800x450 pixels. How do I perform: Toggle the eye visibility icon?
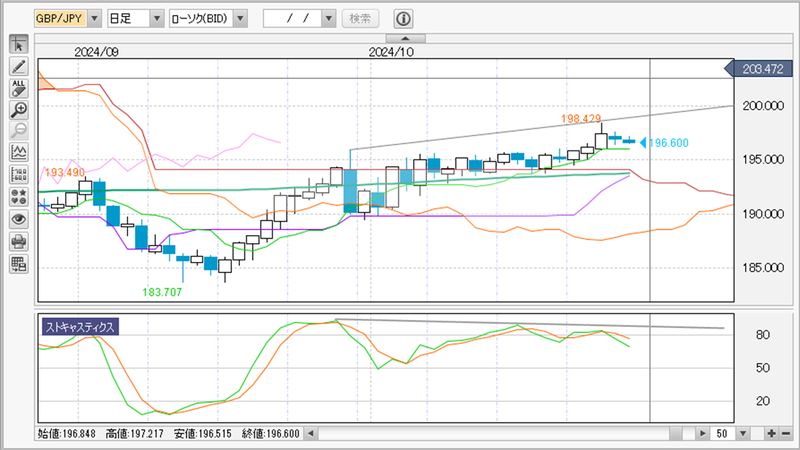18,219
